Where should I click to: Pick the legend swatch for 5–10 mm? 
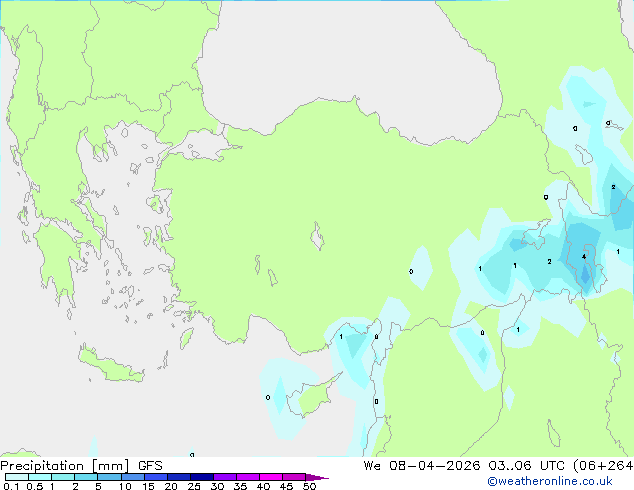pos(110,477)
